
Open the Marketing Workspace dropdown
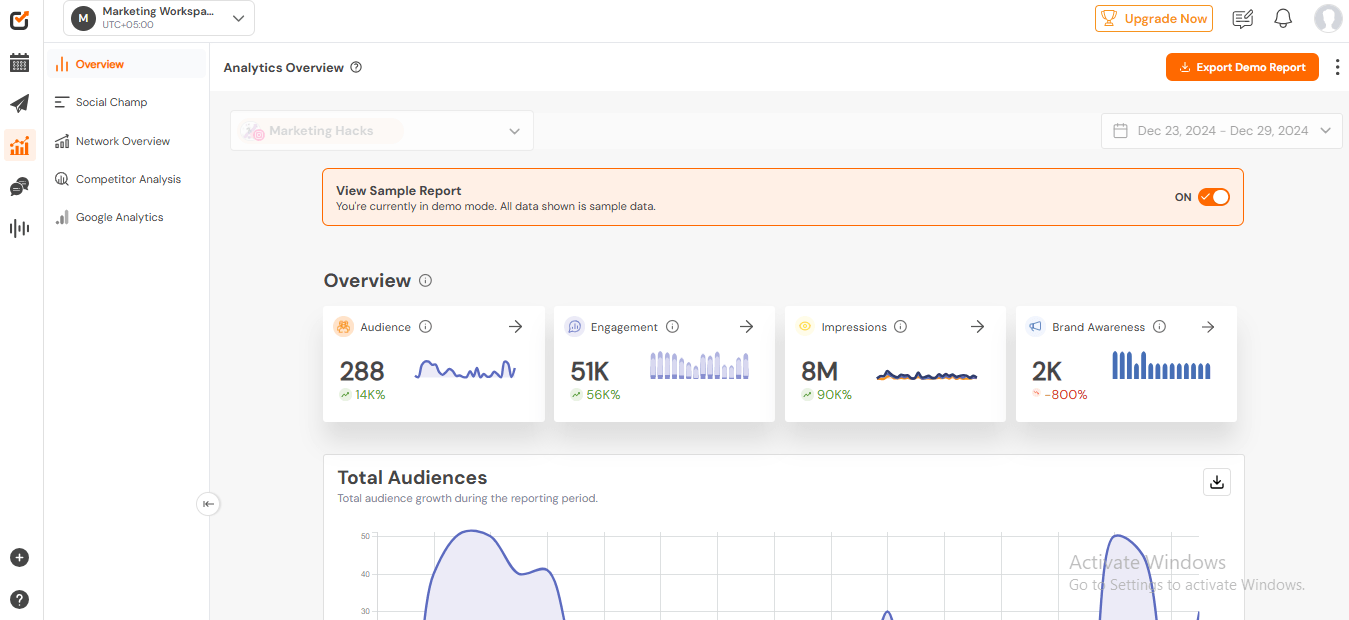pos(159,18)
